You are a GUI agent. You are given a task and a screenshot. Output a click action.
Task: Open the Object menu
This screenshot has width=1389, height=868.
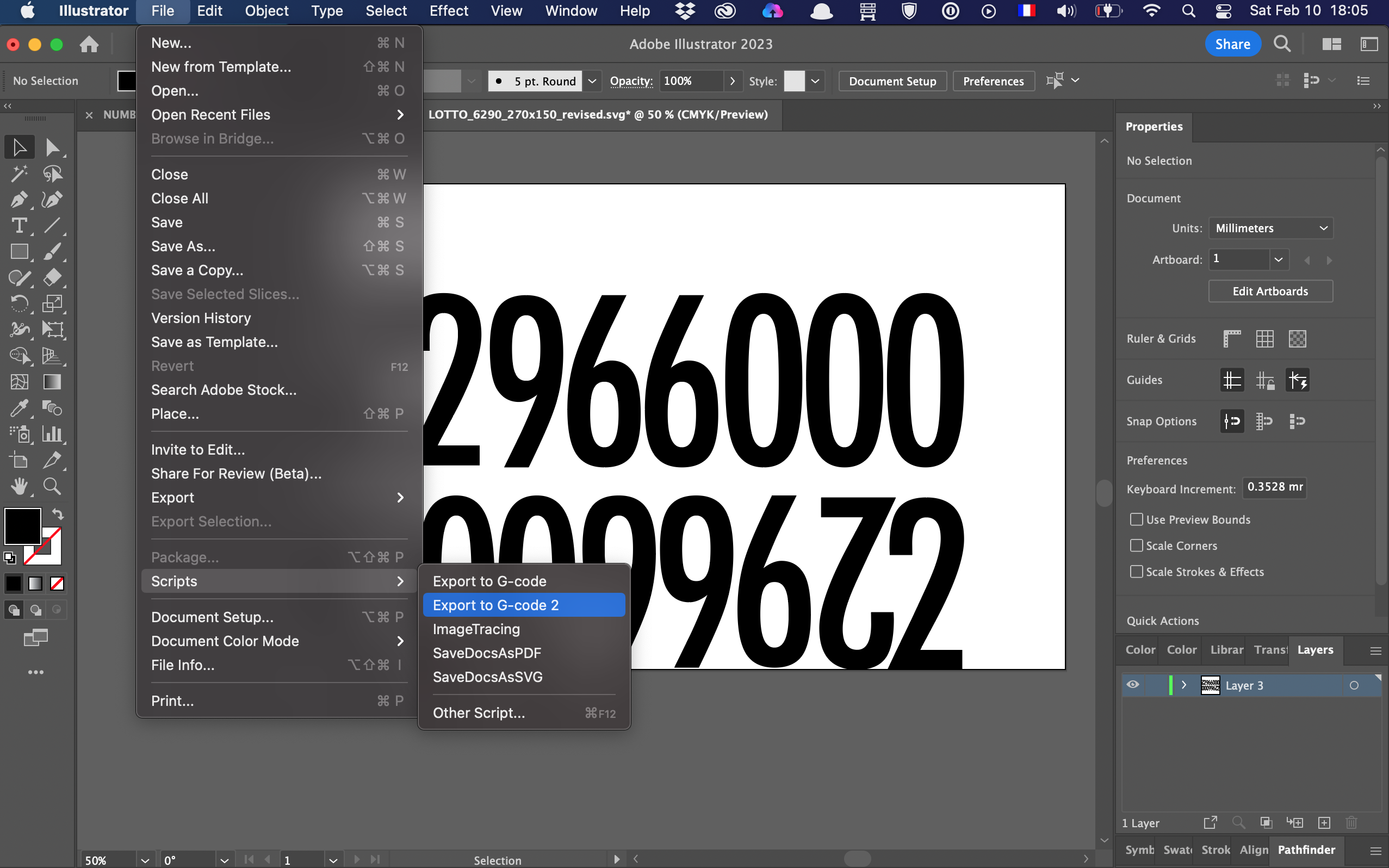[266, 11]
